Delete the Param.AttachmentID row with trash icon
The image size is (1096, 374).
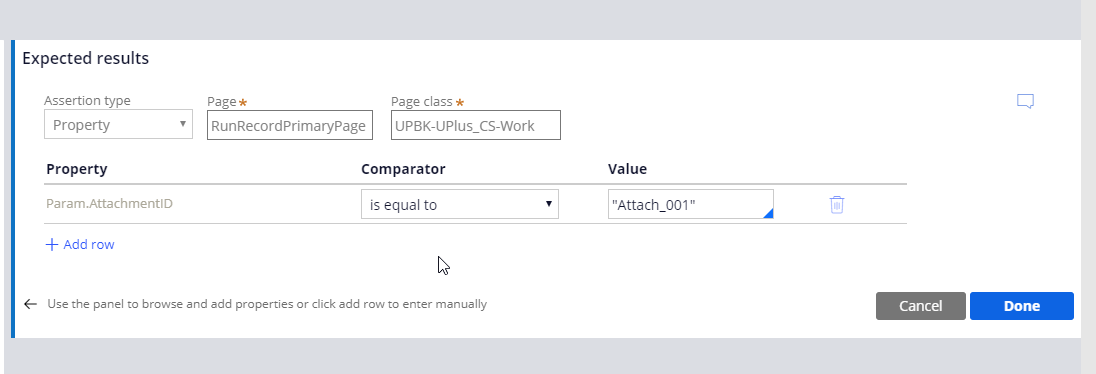[x=837, y=204]
